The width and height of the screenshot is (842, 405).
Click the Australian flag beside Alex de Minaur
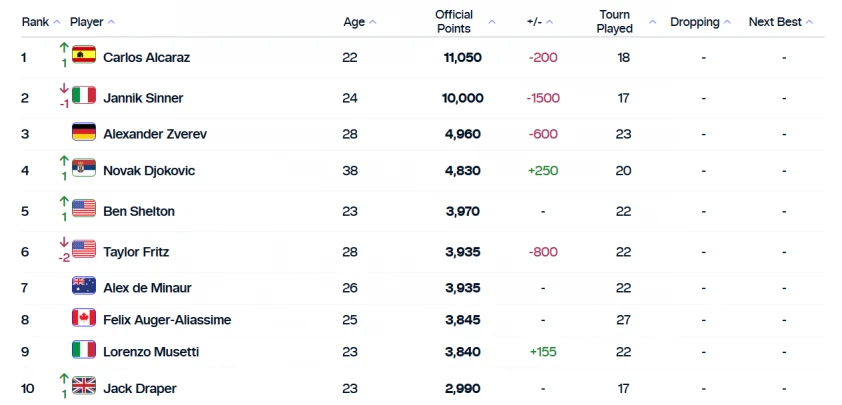click(84, 287)
